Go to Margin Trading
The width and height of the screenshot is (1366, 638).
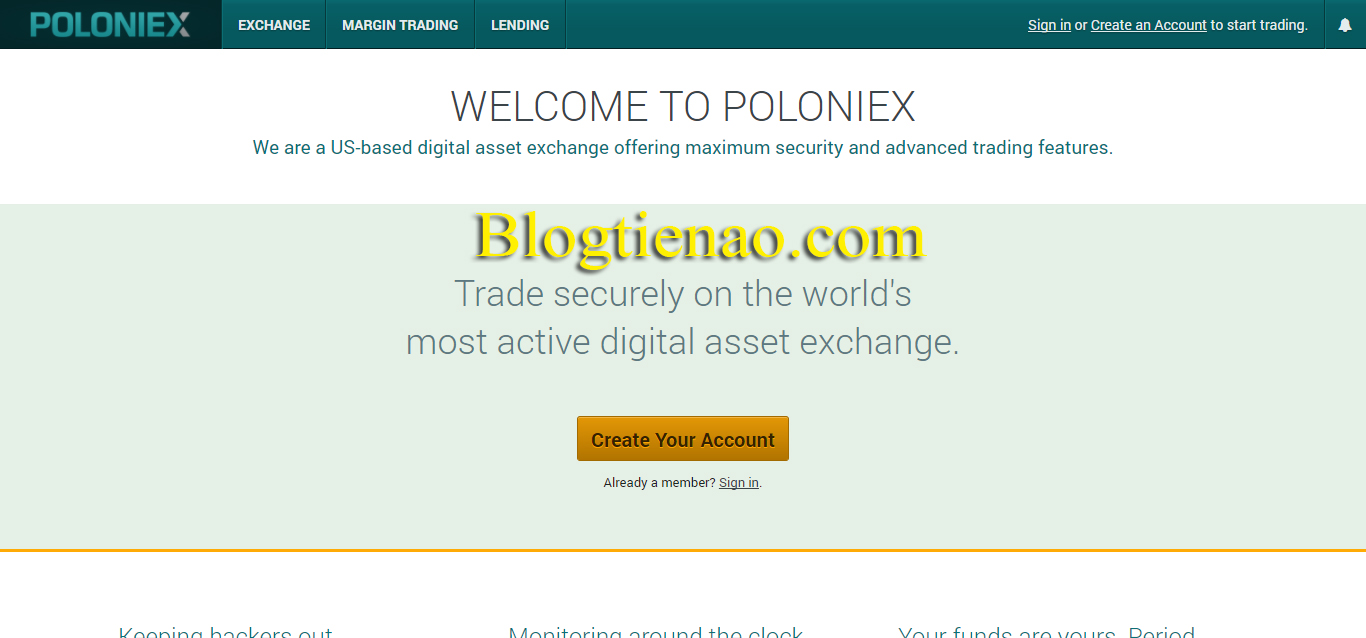(x=400, y=25)
